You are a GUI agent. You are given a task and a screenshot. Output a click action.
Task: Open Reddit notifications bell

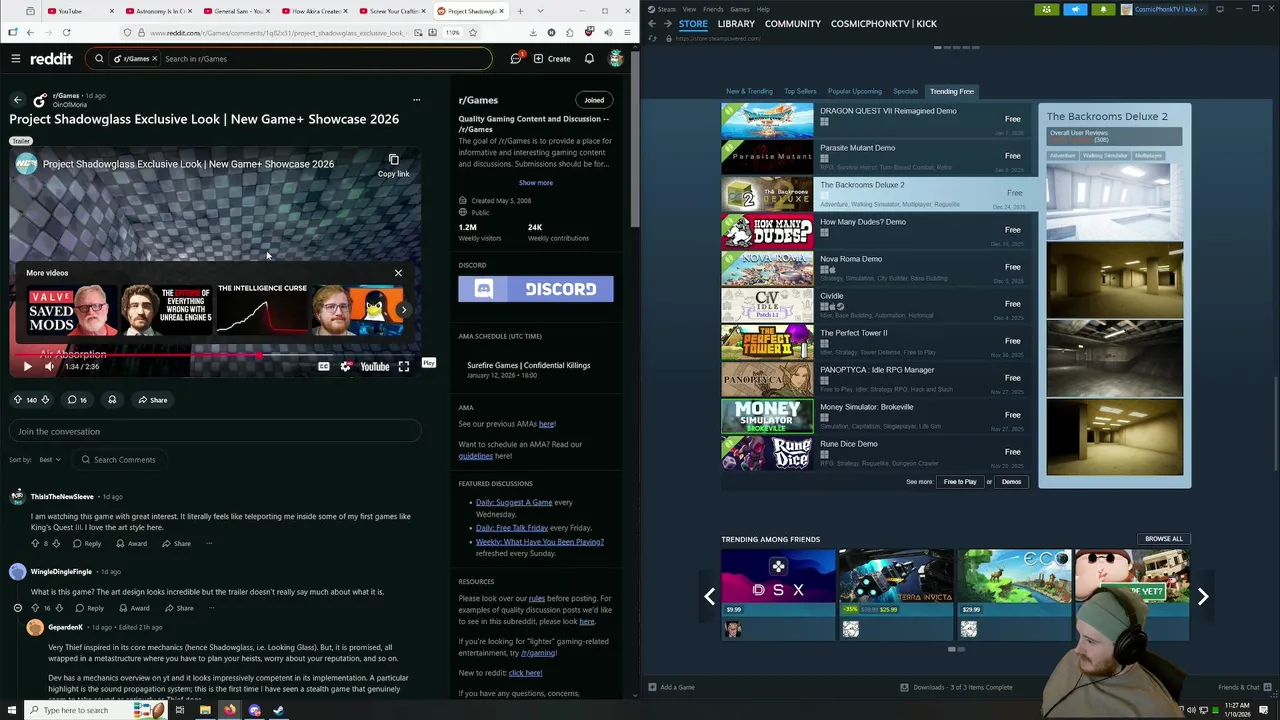(x=589, y=59)
